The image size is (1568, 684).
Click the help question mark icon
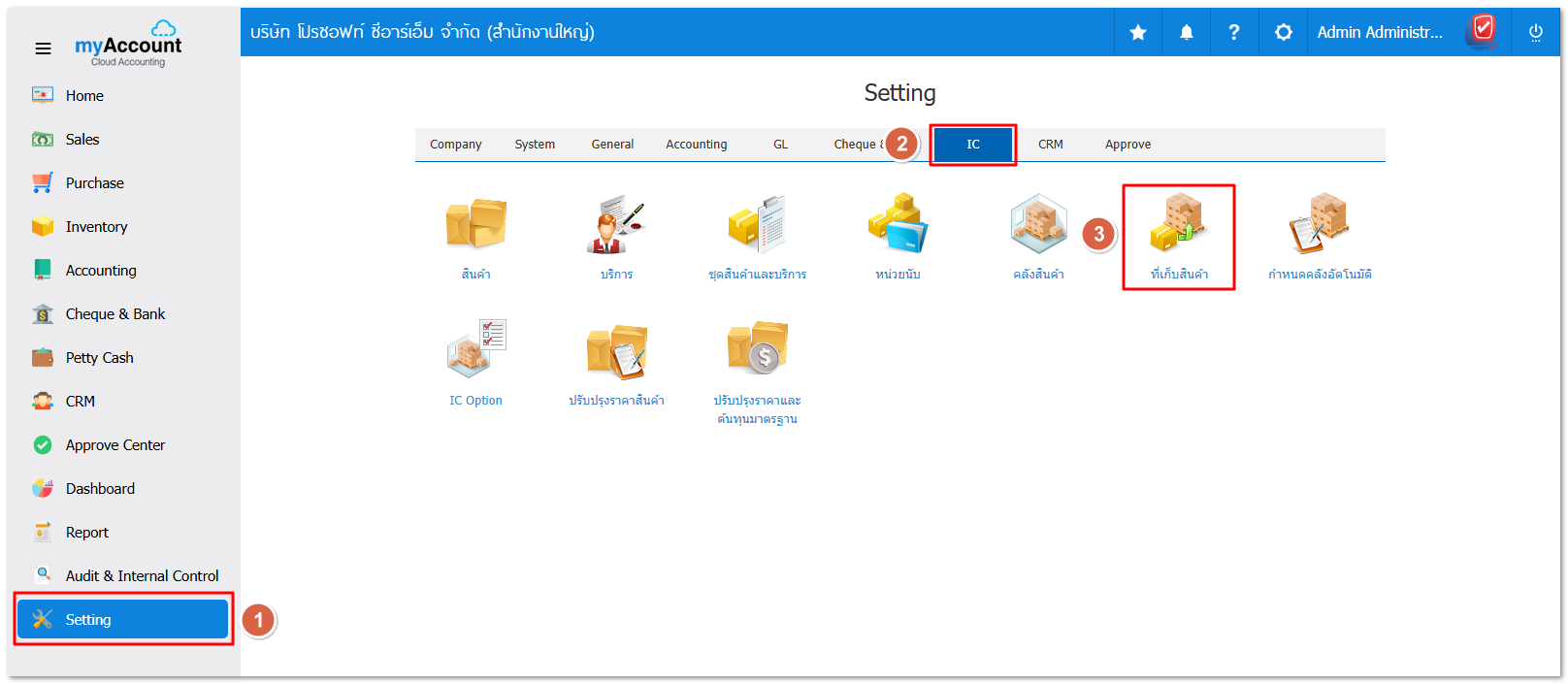pos(1233,33)
